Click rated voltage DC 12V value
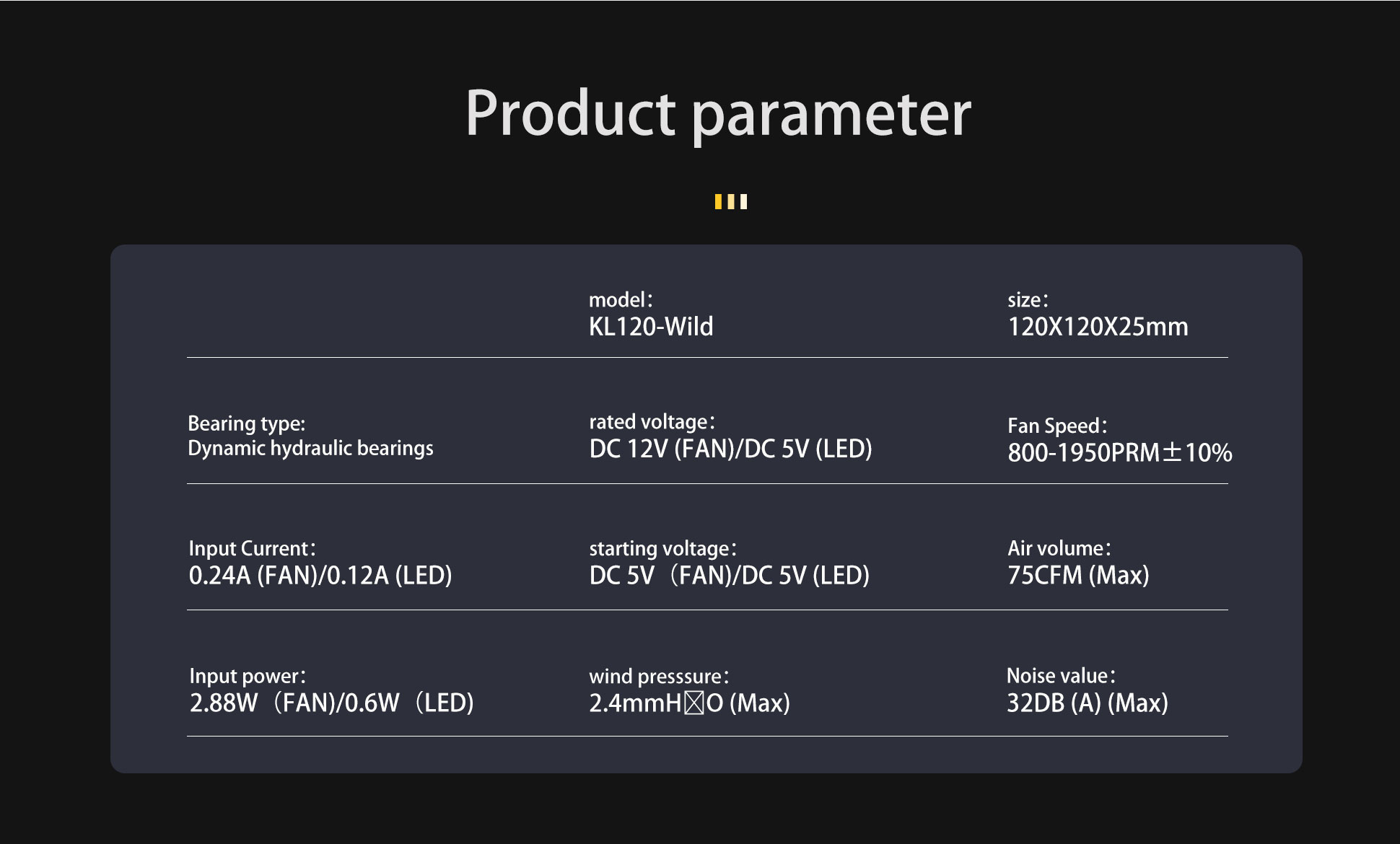 [730, 449]
